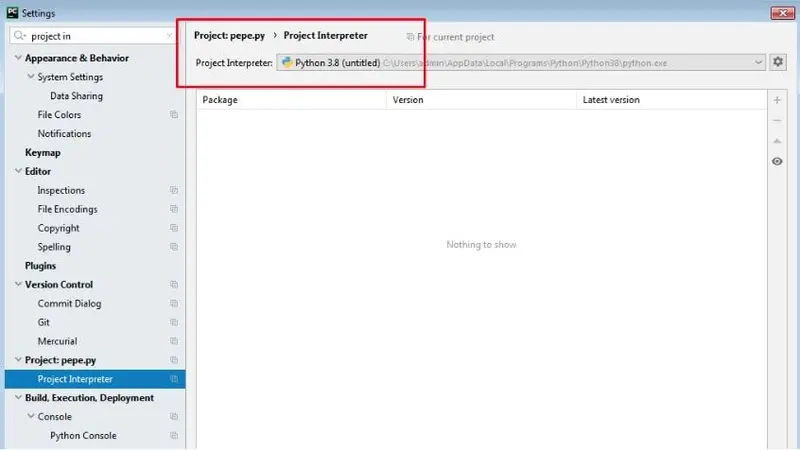
Task: Open Git settings page
Action: click(43, 322)
